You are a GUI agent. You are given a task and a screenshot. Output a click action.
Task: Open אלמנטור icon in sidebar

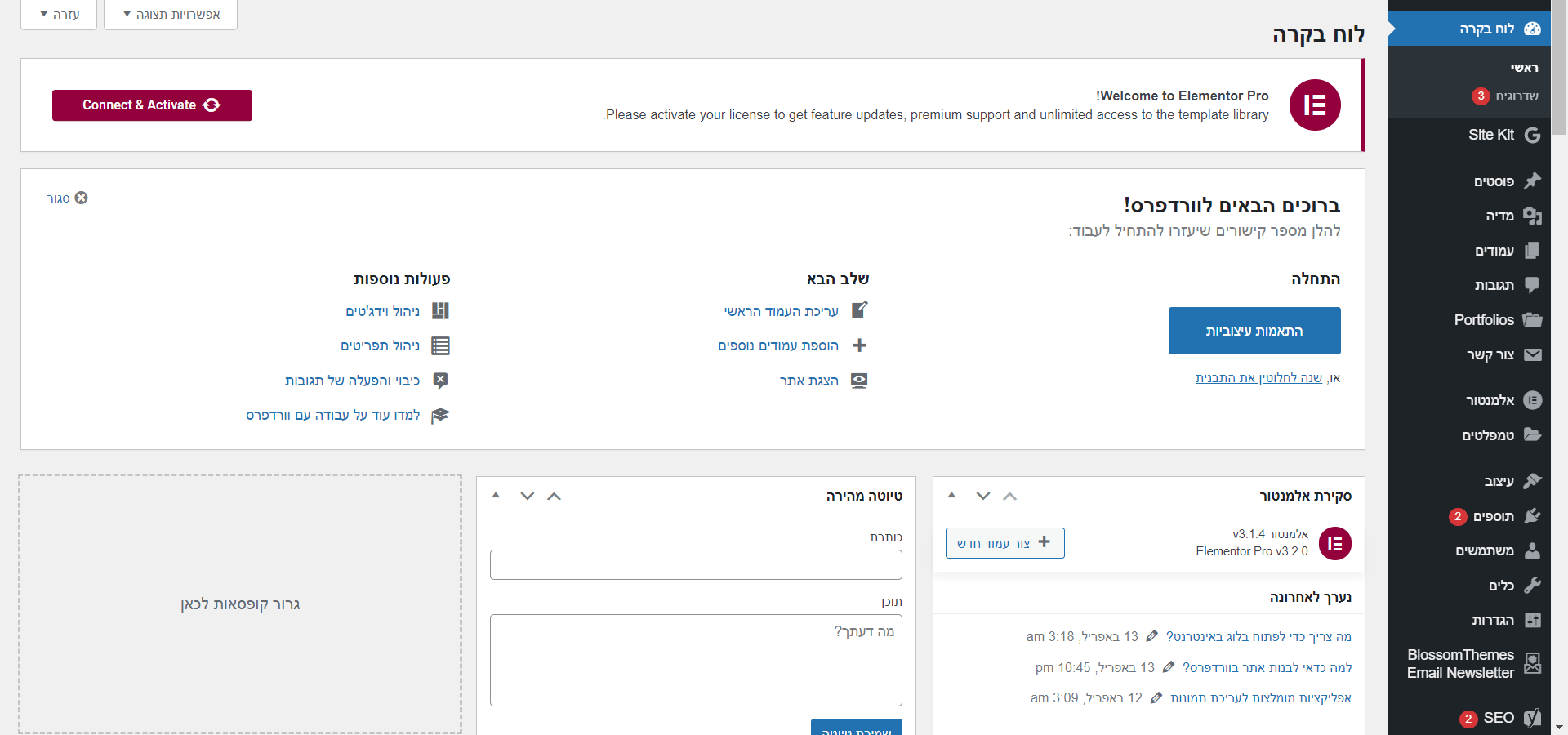(x=1533, y=400)
